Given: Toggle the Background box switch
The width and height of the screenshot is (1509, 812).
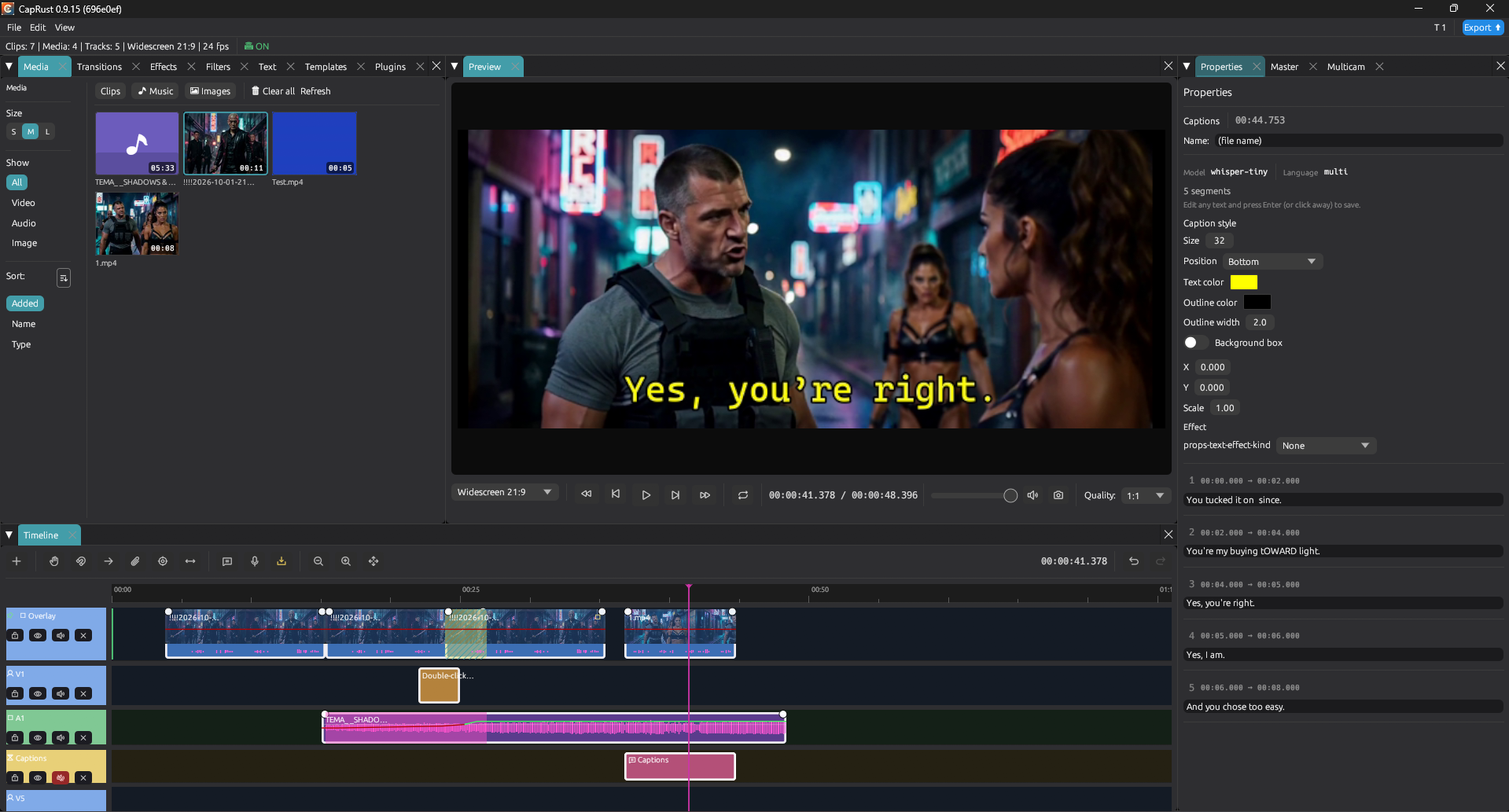Looking at the screenshot, I should (1195, 343).
